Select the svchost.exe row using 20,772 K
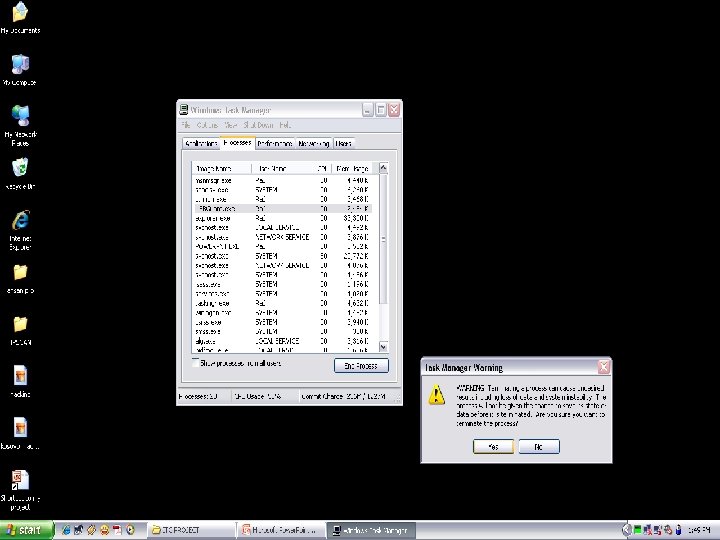 point(282,256)
